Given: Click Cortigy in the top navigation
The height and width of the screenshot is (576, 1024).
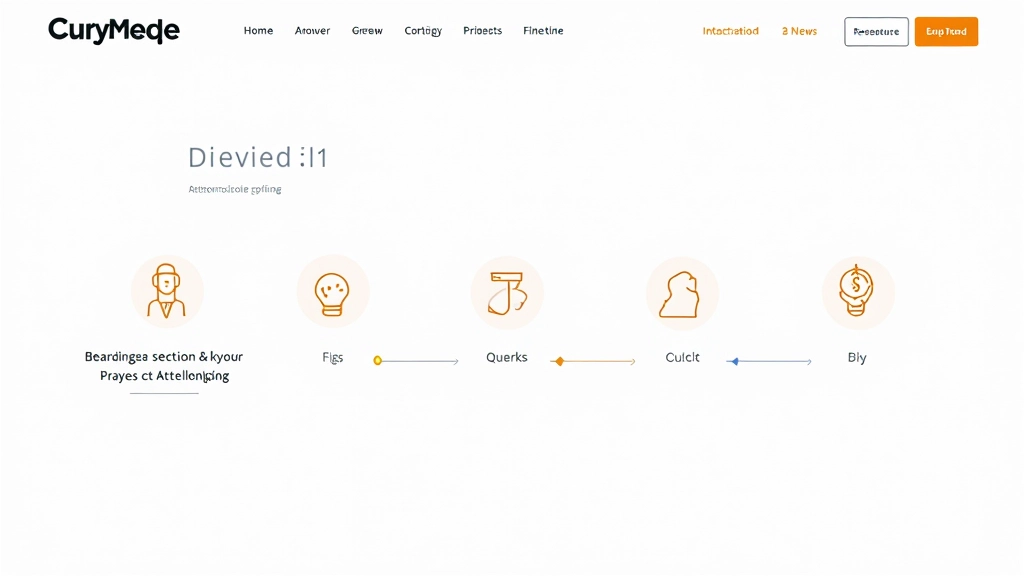Looking at the screenshot, I should click(422, 30).
